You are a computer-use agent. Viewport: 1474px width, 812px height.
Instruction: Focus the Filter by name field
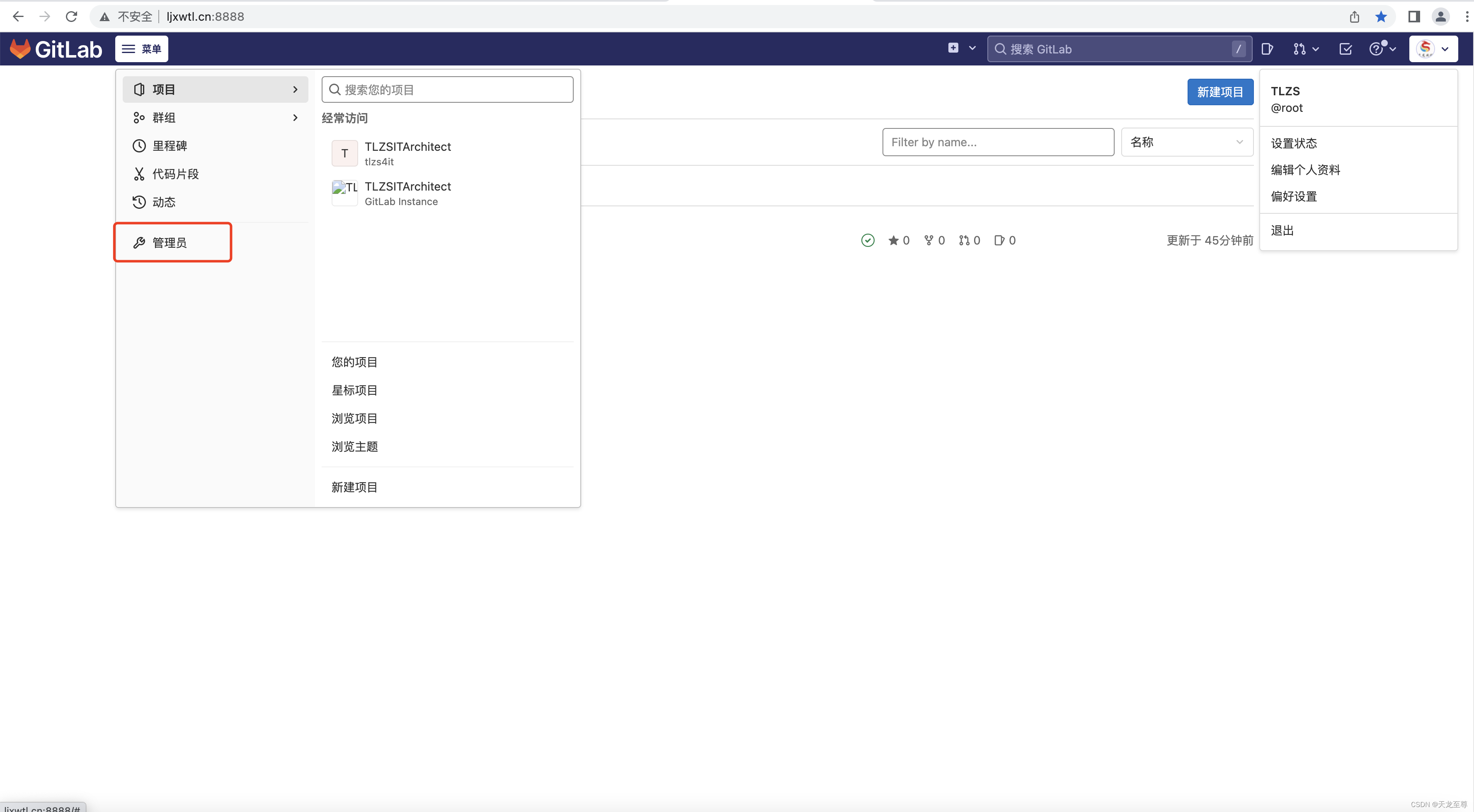coord(998,142)
